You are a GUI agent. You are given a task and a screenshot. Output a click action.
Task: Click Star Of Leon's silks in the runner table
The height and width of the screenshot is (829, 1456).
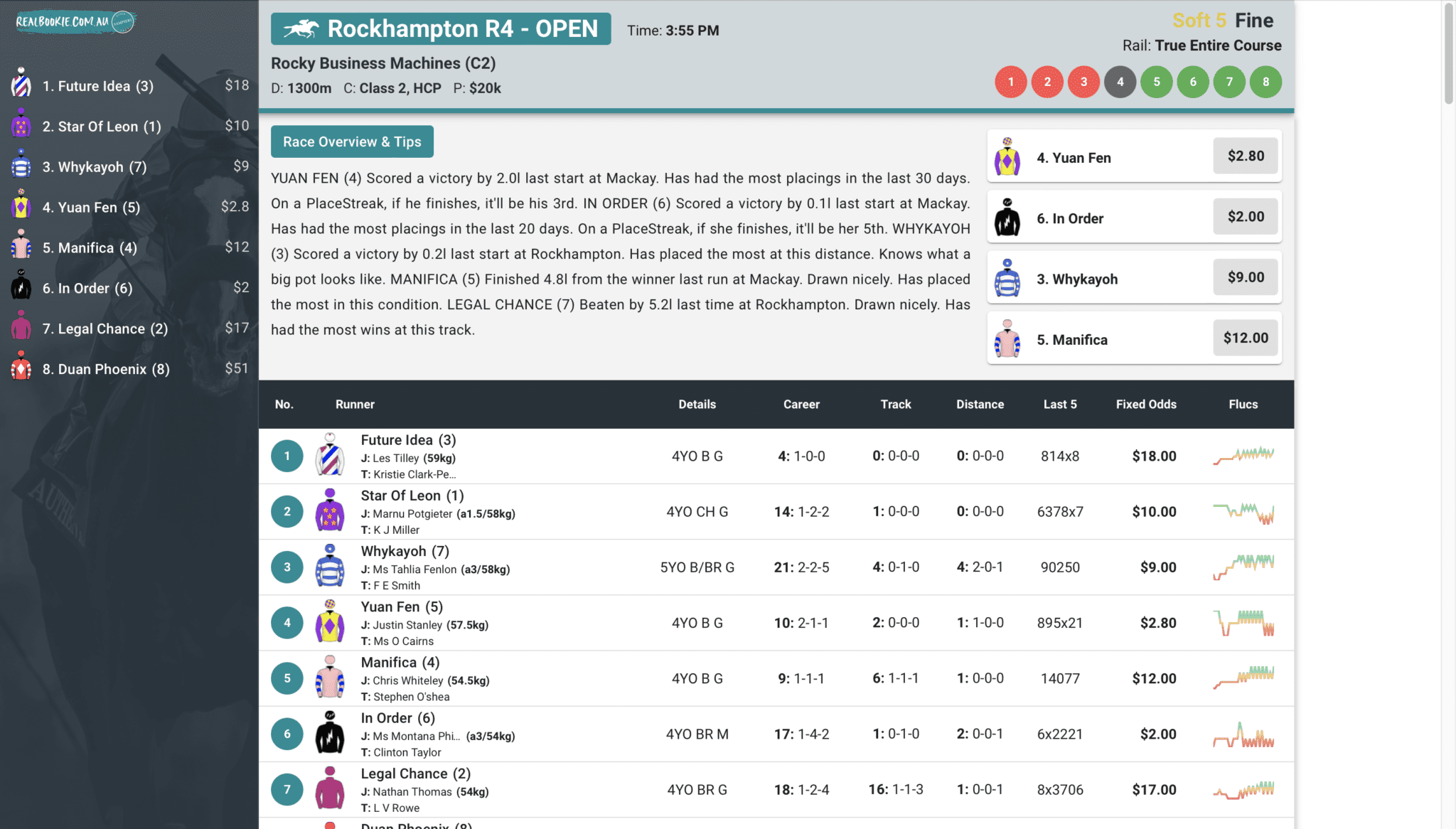click(330, 510)
